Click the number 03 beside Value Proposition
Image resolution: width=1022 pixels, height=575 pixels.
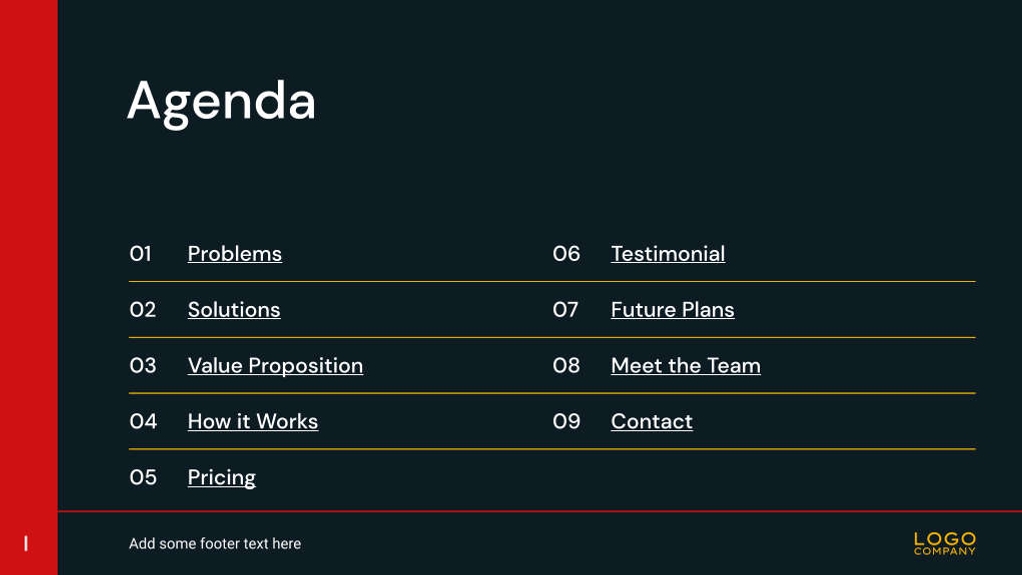click(143, 366)
